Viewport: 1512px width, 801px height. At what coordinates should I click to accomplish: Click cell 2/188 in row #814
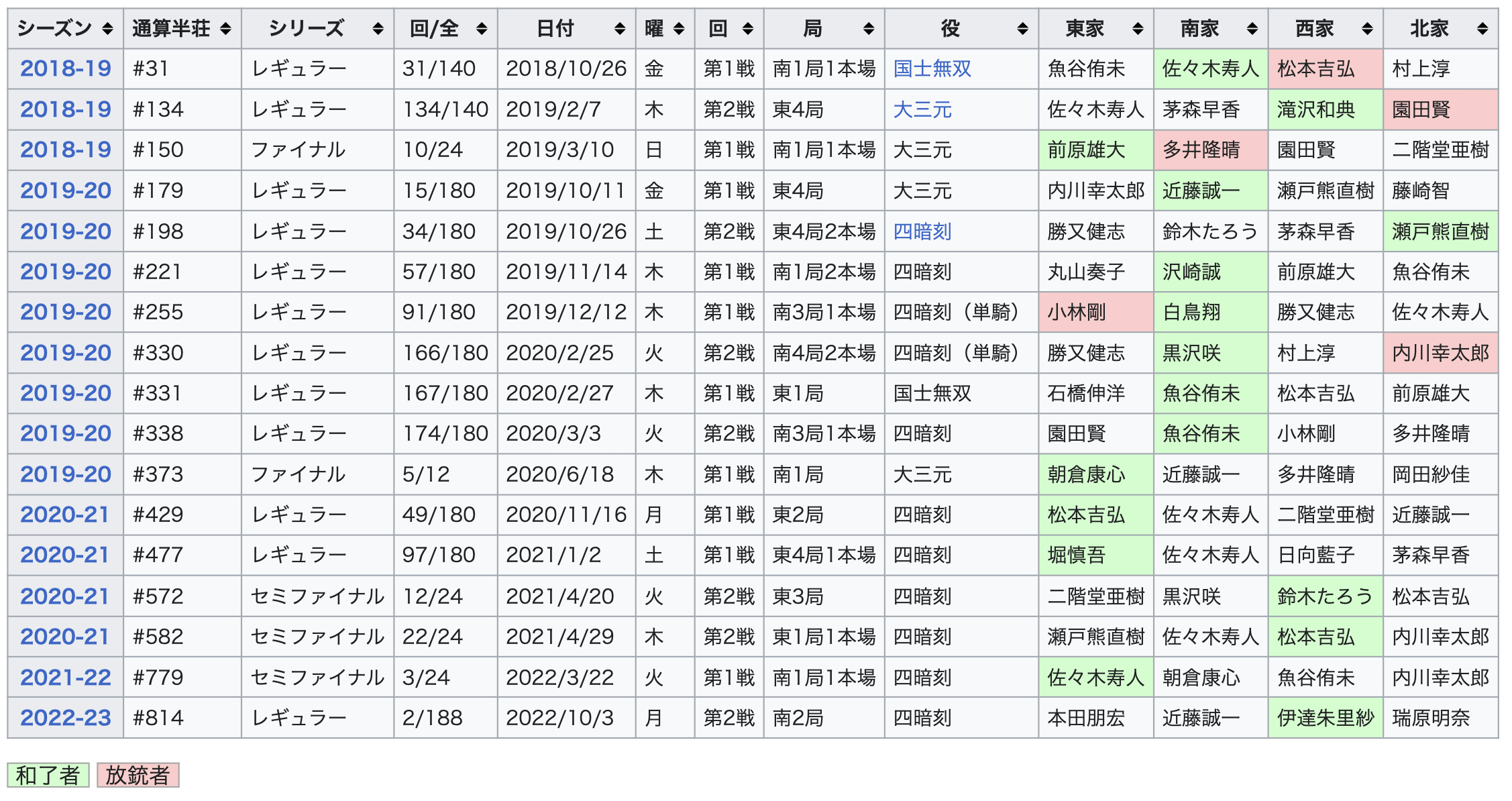point(445,718)
